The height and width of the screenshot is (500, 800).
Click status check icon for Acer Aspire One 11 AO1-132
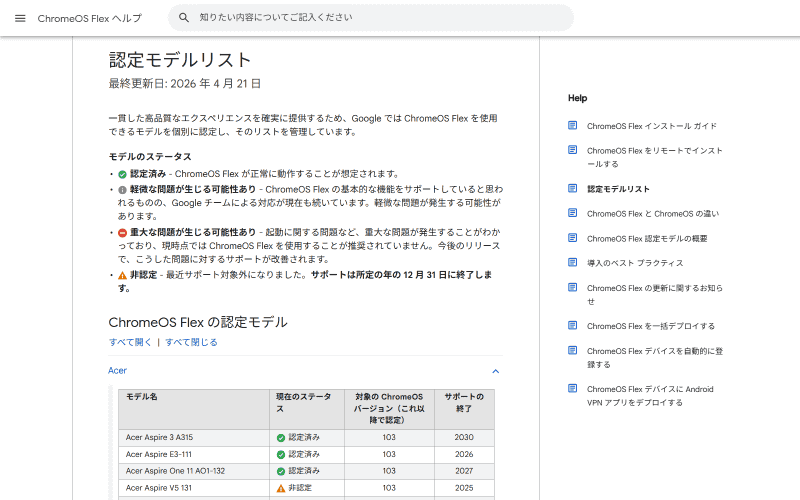(x=281, y=471)
